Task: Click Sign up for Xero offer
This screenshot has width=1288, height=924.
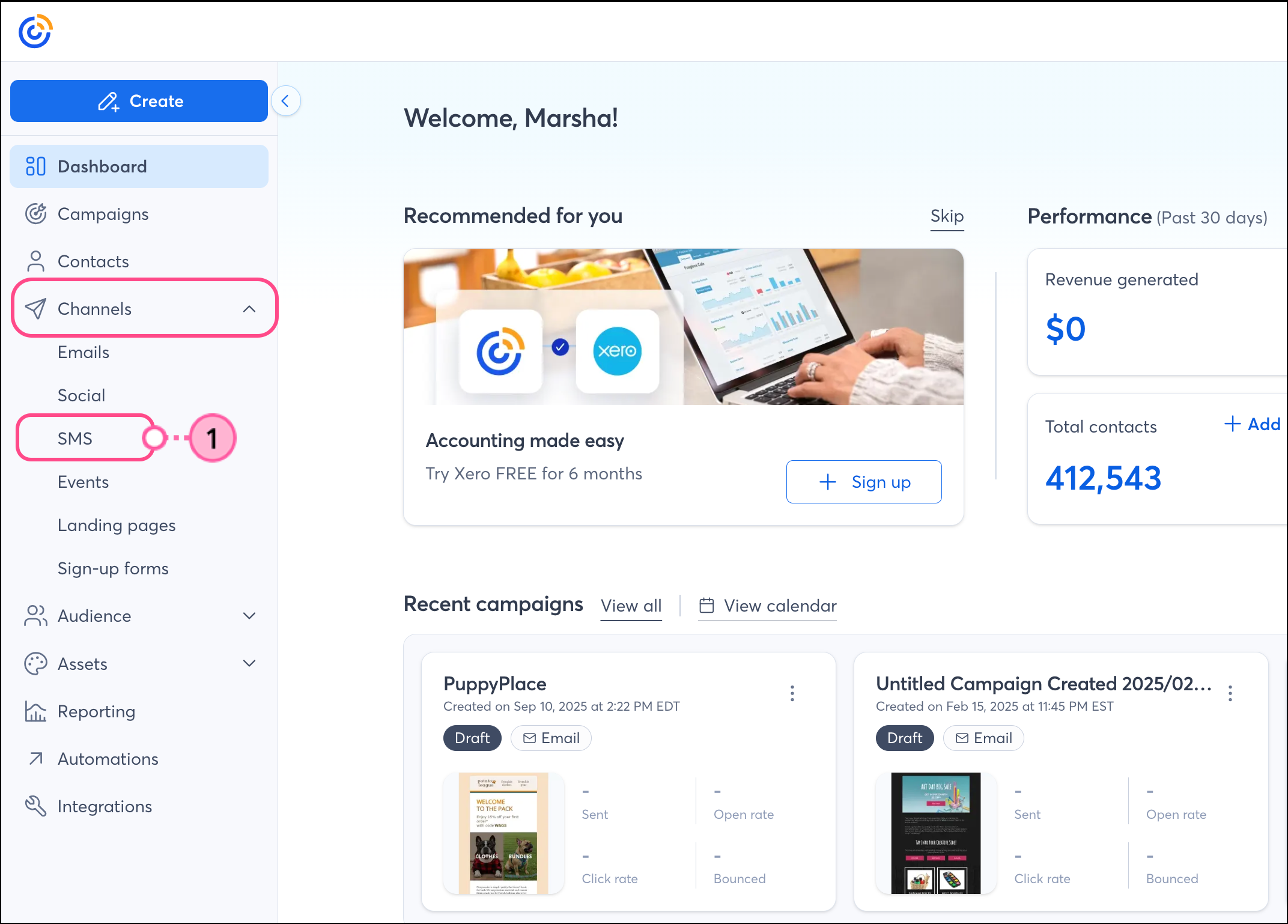Action: pos(863,482)
